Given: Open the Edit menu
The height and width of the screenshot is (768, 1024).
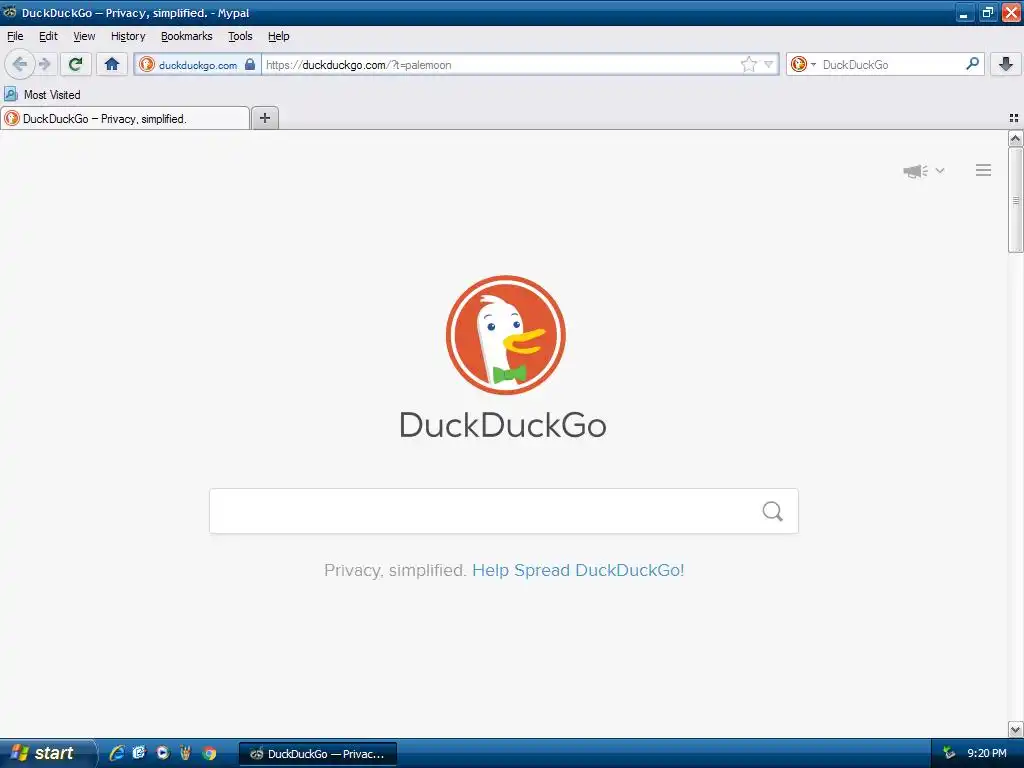Looking at the screenshot, I should tap(48, 36).
